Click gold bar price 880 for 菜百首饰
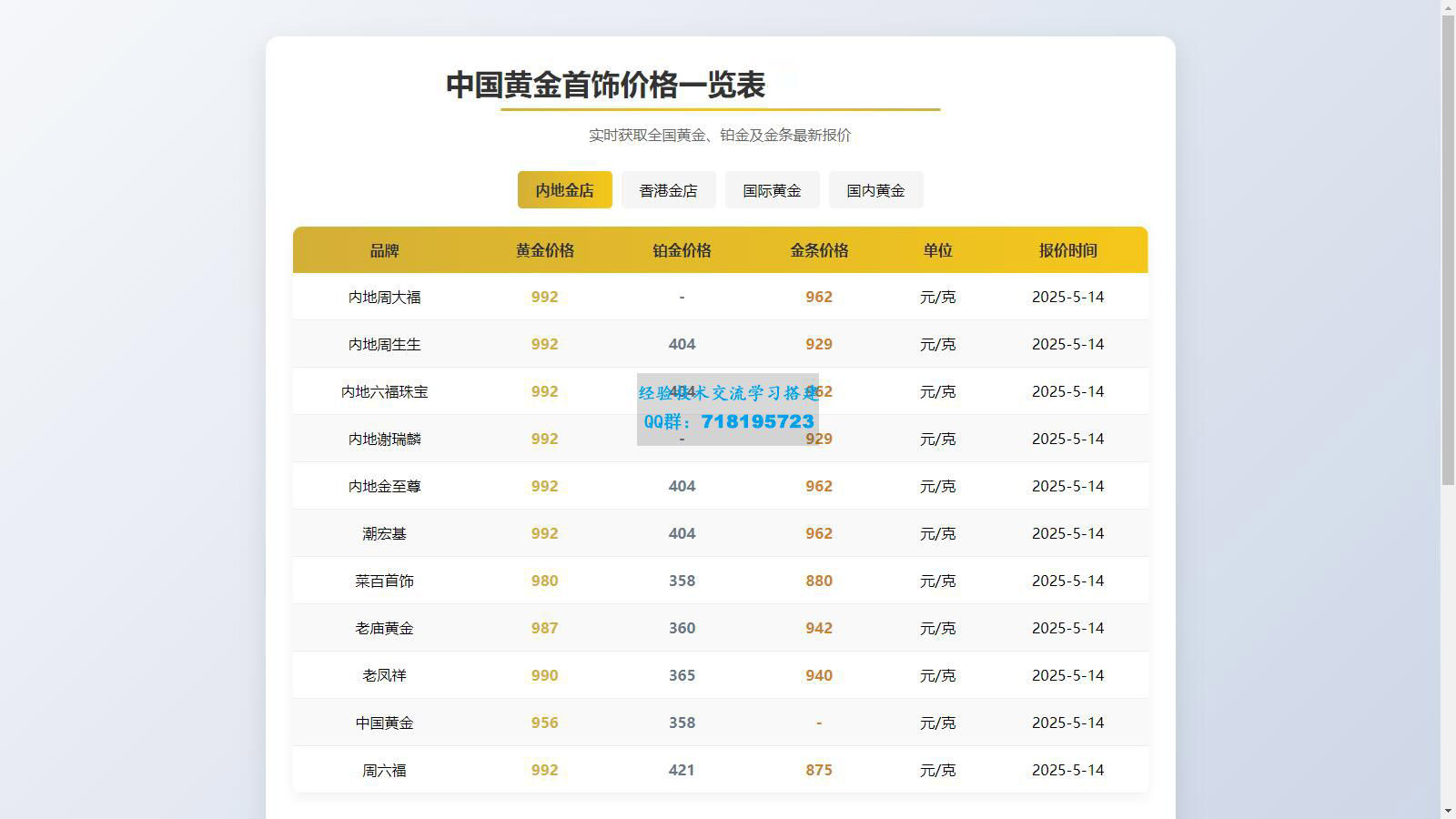This screenshot has height=819, width=1456. [x=819, y=581]
